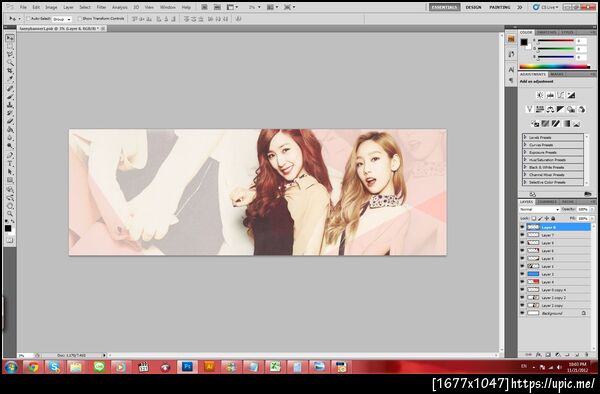
Task: Delete layer using trash icon in Layers panel
Action: pyautogui.click(x=586, y=355)
